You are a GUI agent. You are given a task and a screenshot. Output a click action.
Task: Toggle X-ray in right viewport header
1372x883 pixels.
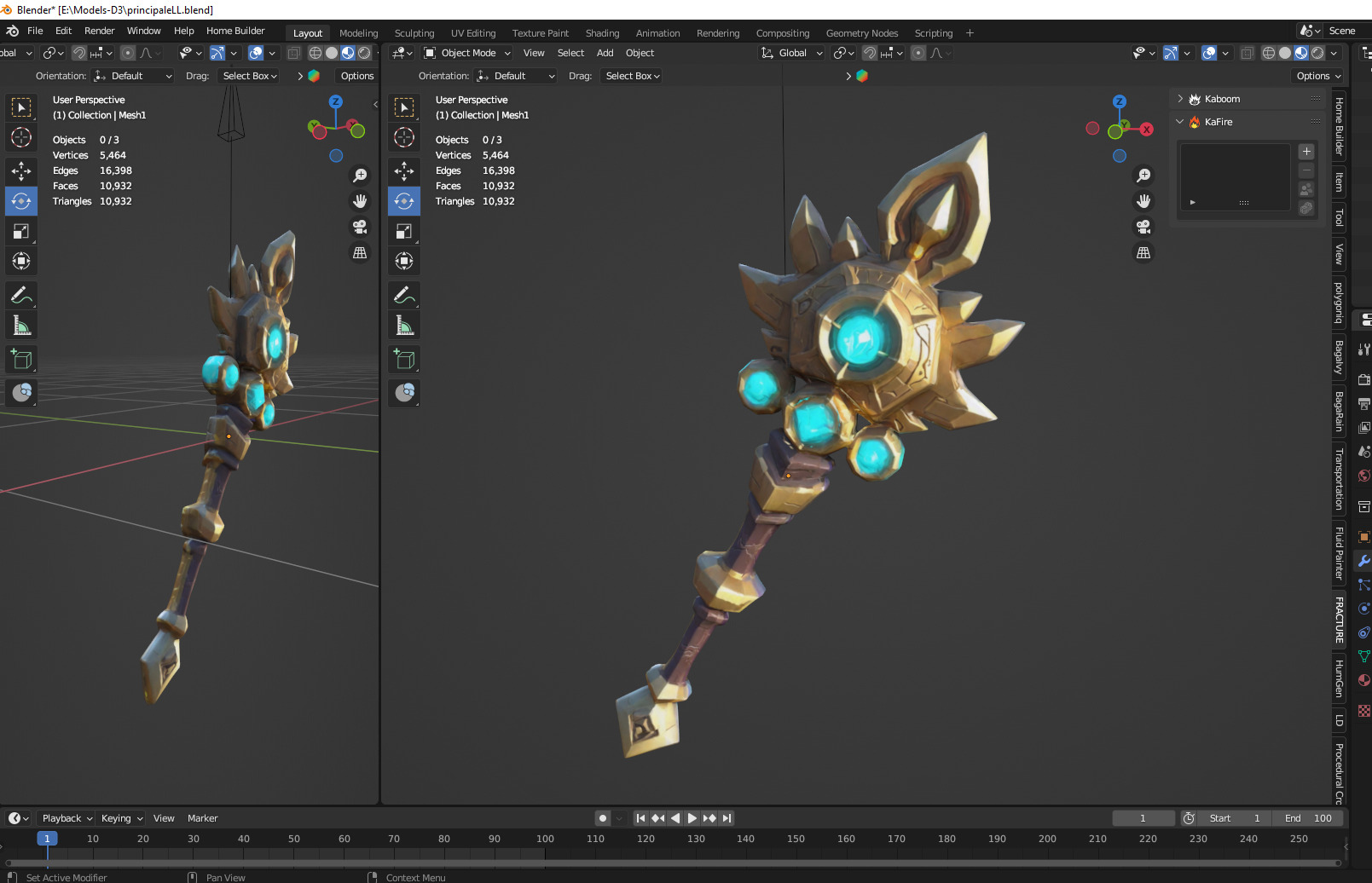tap(1247, 53)
